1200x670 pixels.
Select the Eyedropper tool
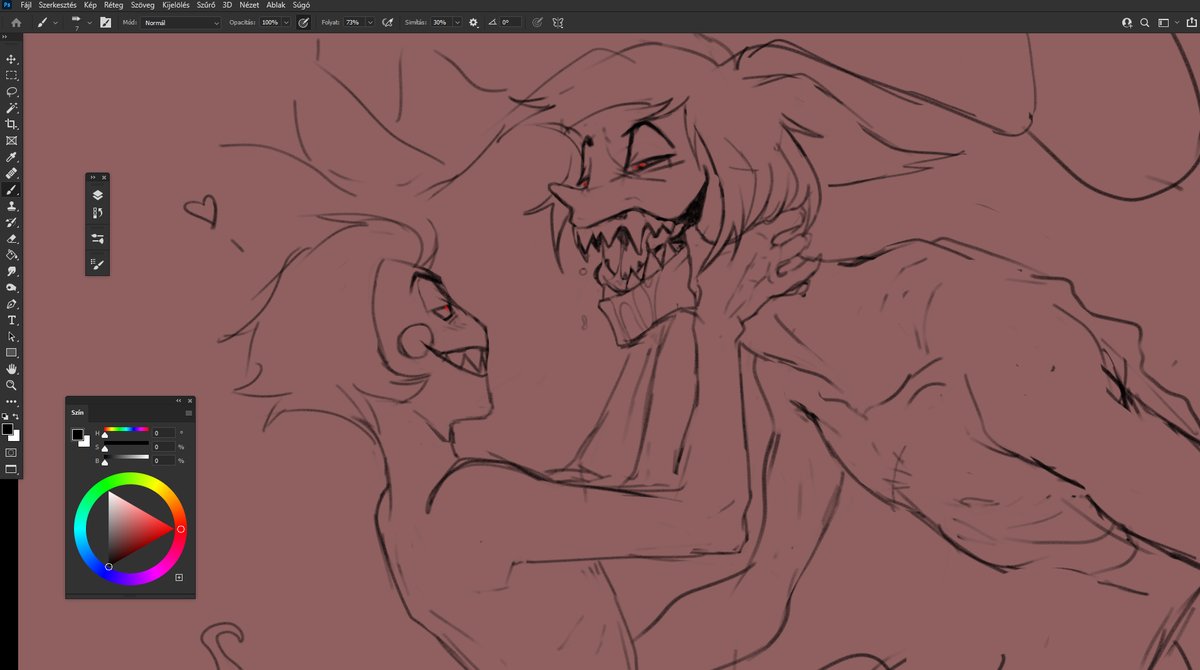click(12, 157)
